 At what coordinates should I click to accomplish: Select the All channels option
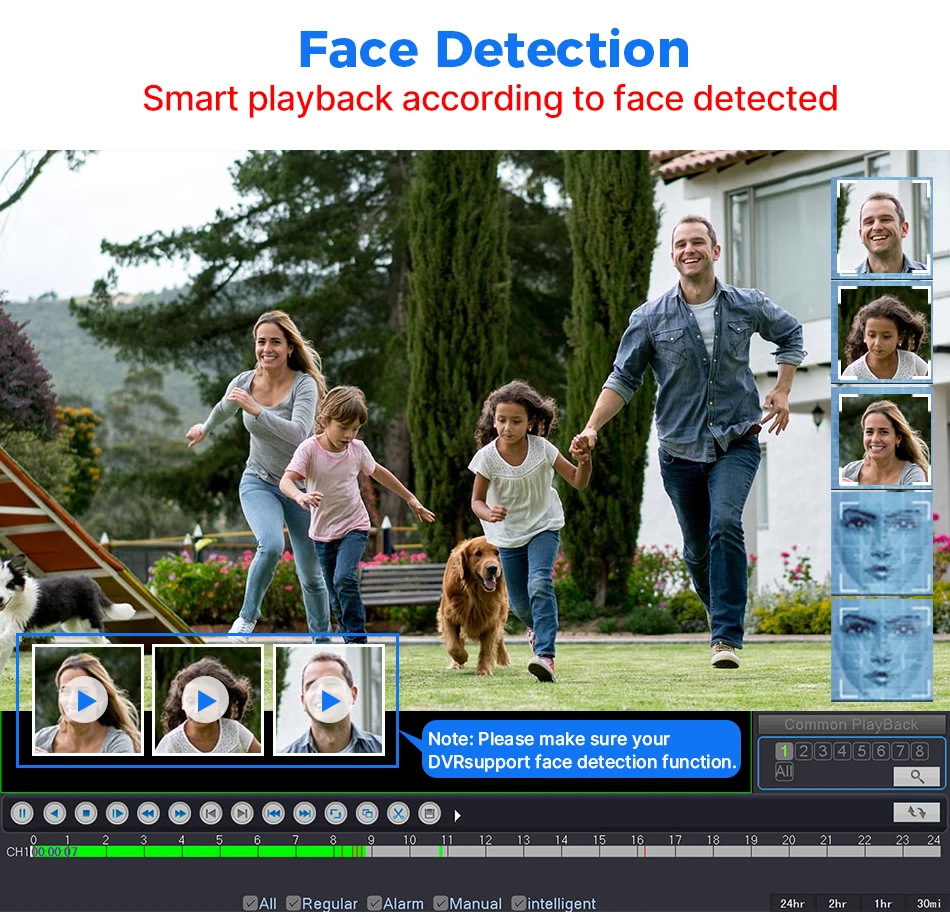784,772
